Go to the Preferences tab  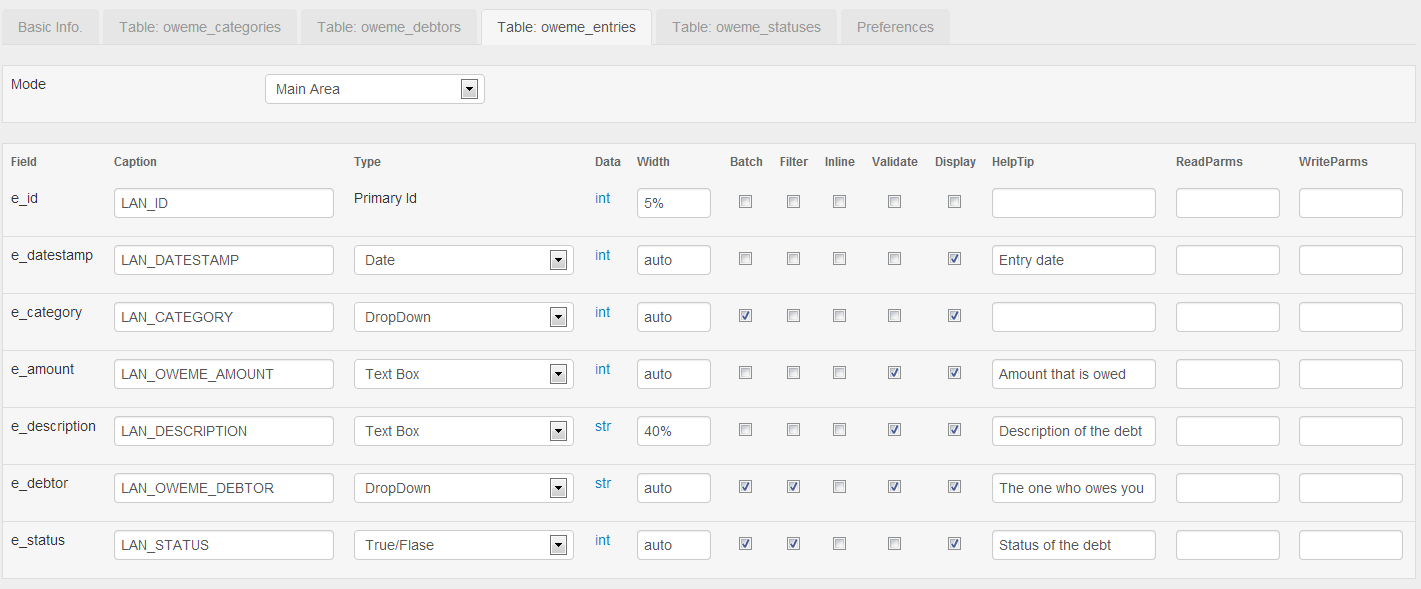click(x=895, y=27)
